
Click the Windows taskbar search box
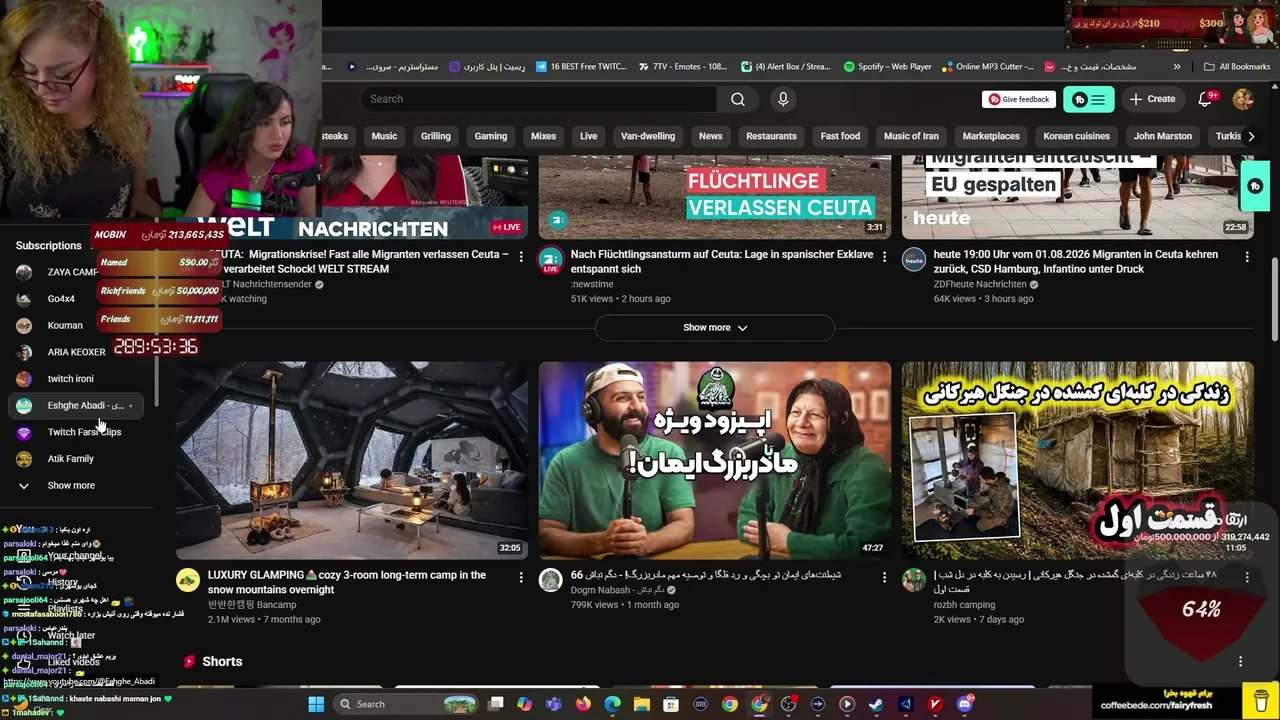tap(405, 704)
